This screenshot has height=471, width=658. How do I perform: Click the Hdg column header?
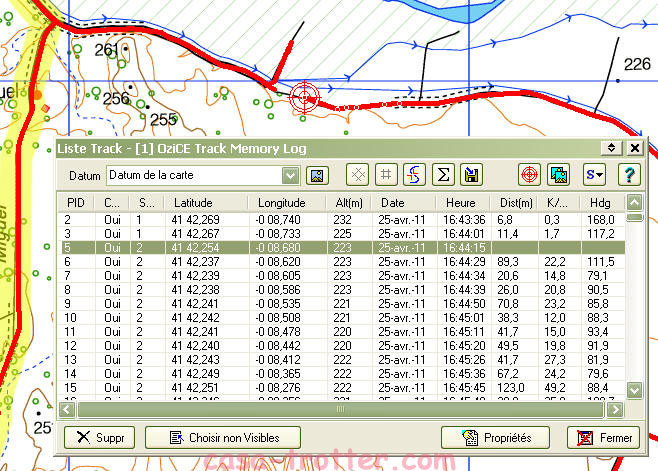click(601, 203)
